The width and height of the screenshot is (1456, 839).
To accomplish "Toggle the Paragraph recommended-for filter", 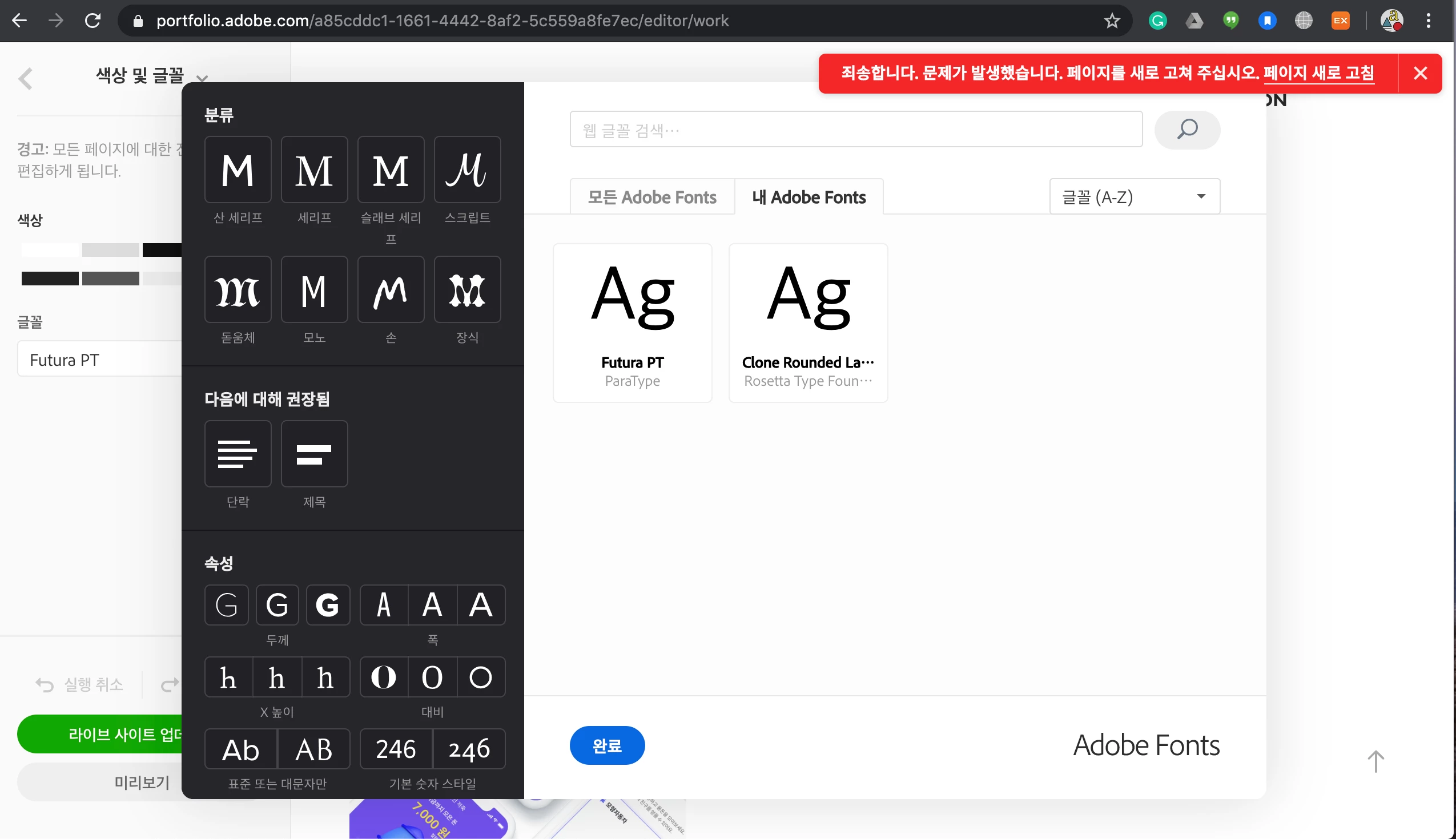I will pos(238,454).
